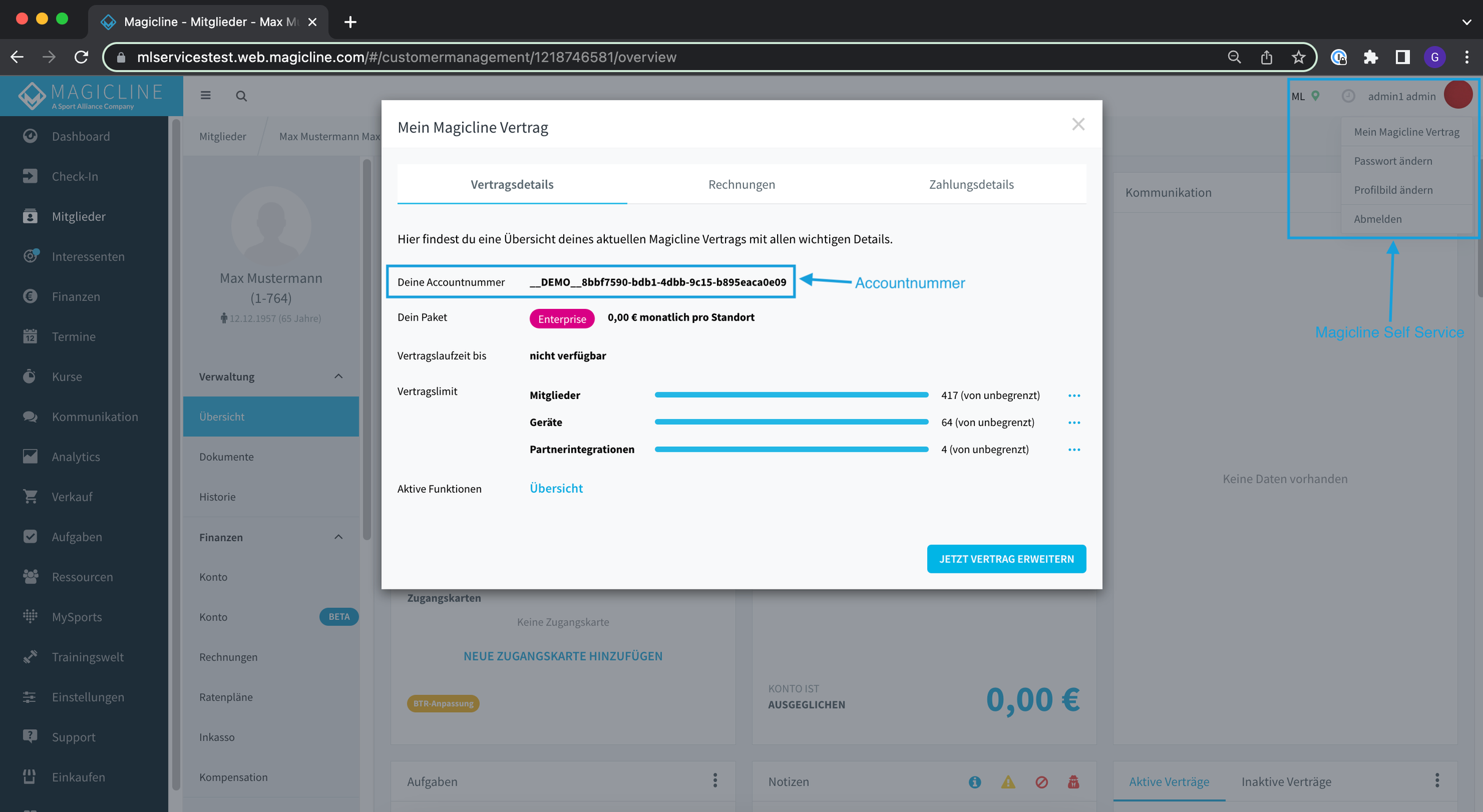Open Geräte limit options dots

tap(1074, 422)
